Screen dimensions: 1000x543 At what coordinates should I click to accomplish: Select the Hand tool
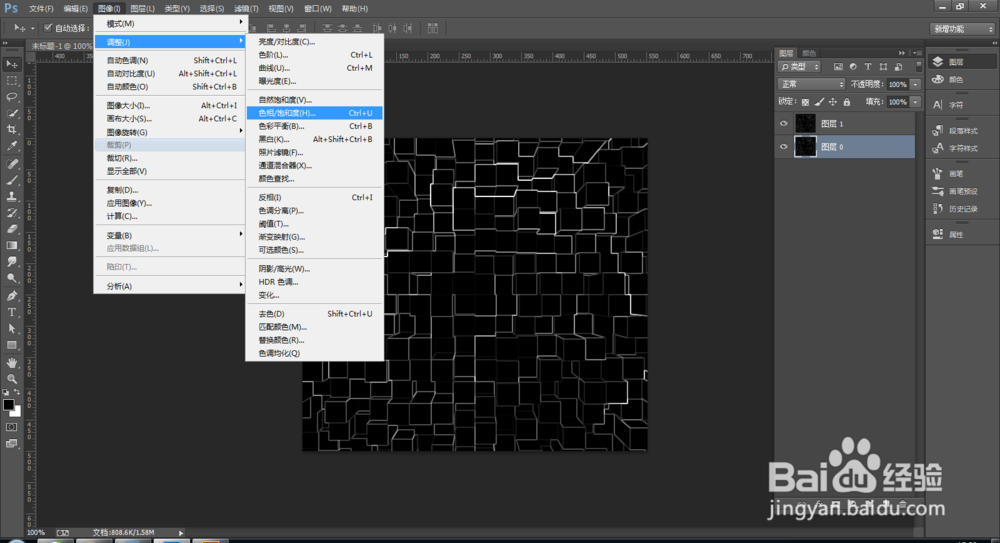coord(11,363)
